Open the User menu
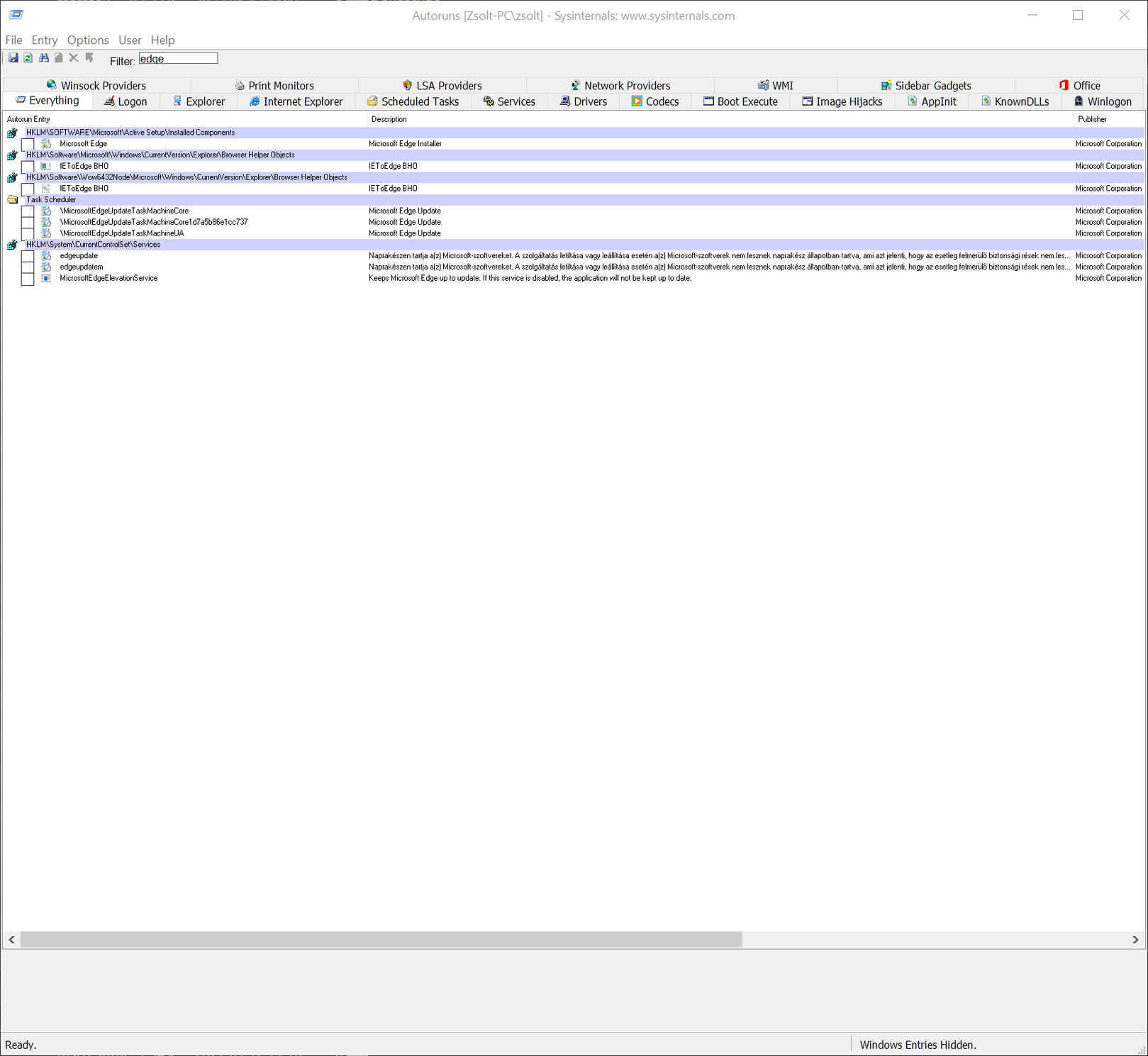The width and height of the screenshot is (1148, 1056). [x=130, y=40]
